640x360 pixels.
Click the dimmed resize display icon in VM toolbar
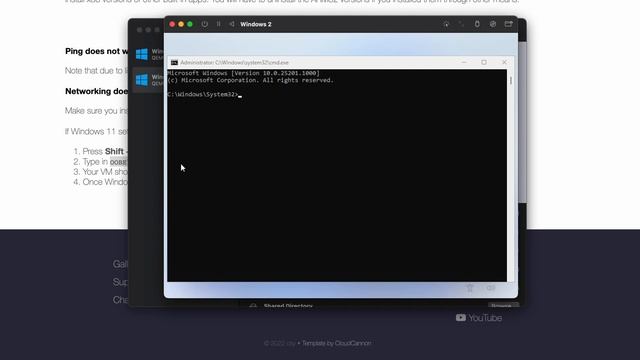pyautogui.click(x=462, y=24)
